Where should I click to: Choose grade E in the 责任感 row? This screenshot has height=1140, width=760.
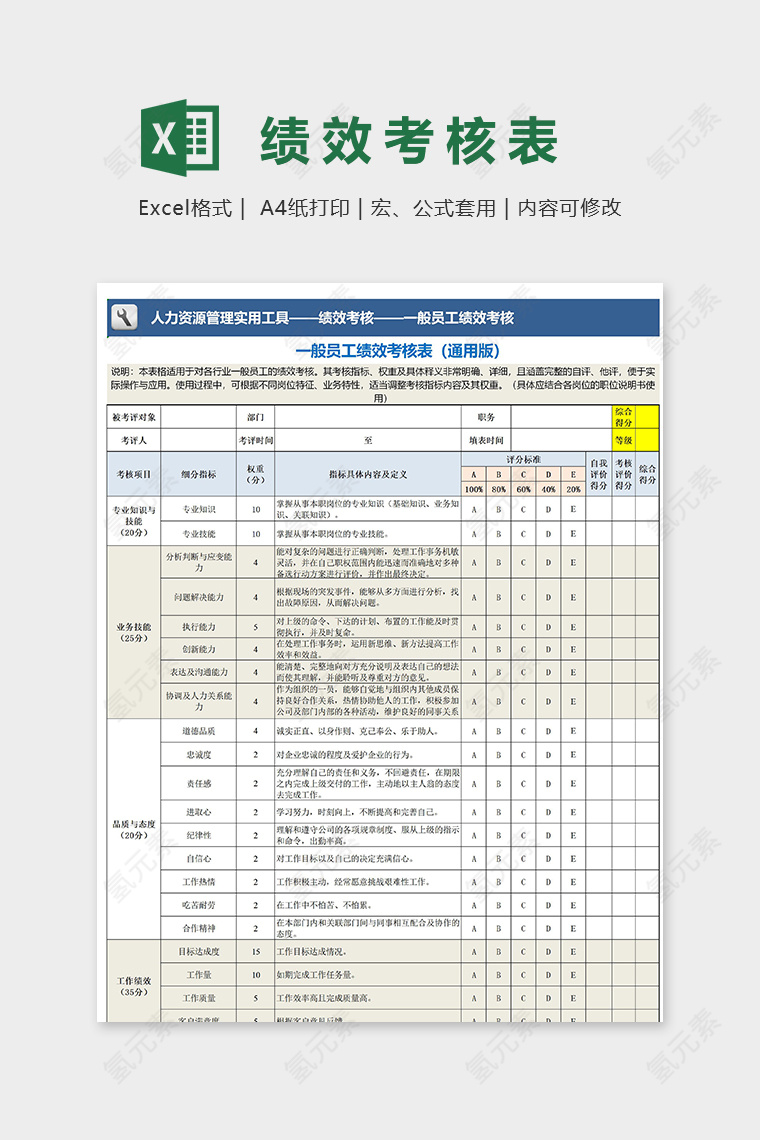coord(574,783)
